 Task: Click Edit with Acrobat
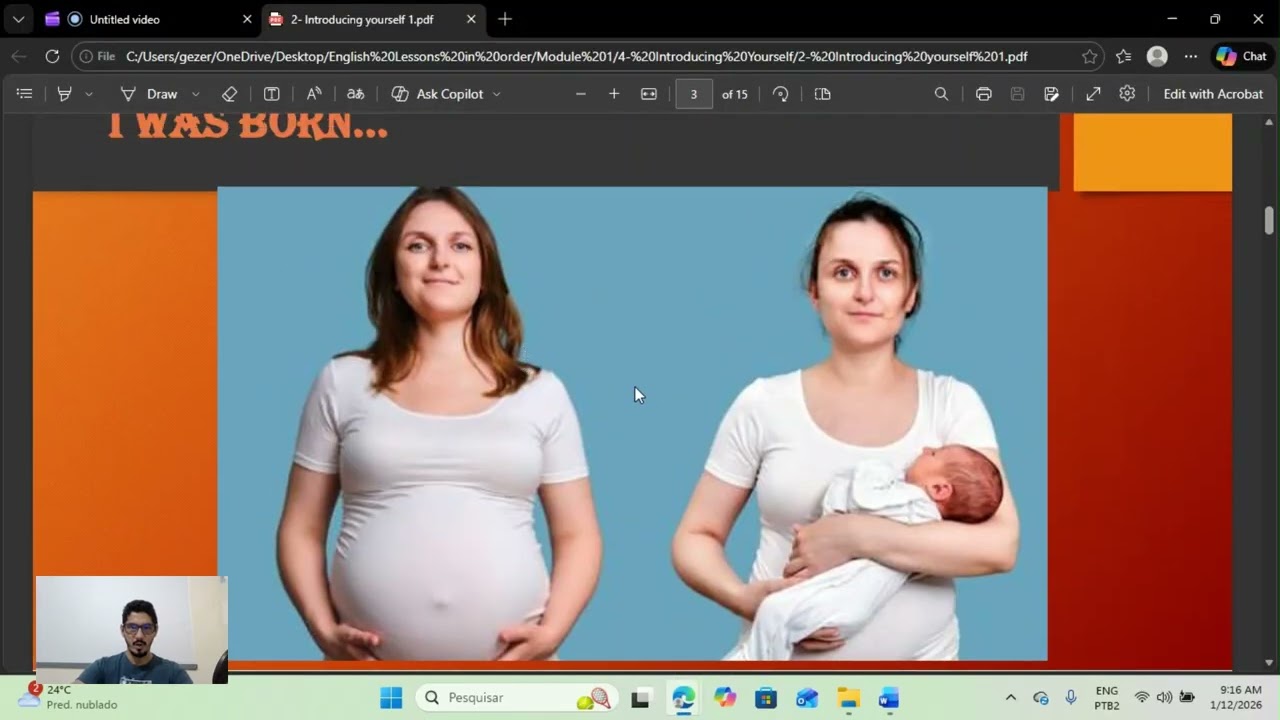point(1213,94)
